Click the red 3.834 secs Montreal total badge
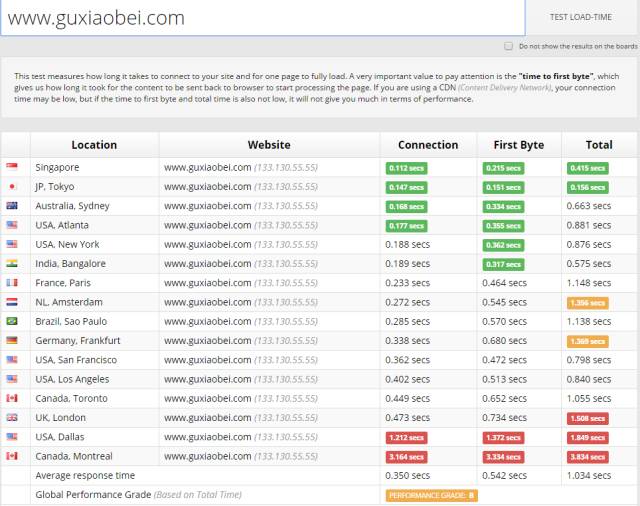This screenshot has width=640, height=506. (x=587, y=457)
